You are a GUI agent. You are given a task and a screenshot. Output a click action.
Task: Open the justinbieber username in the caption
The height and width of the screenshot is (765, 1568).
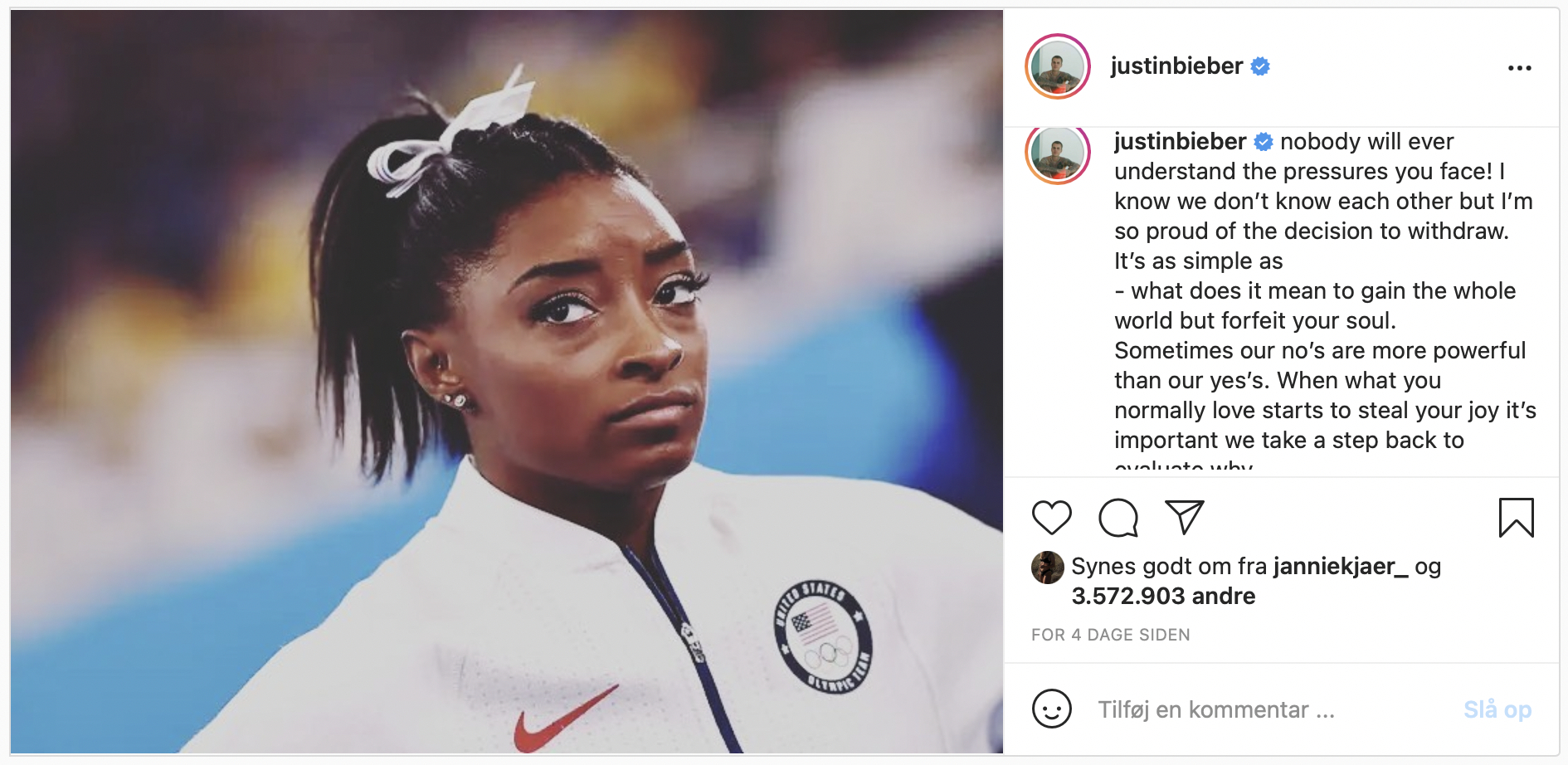point(1180,141)
